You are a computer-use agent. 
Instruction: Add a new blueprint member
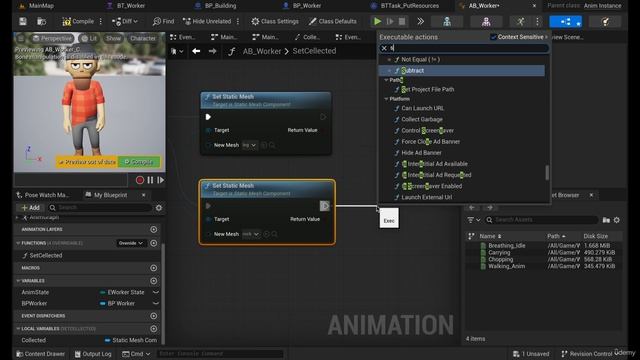[x=31, y=208]
